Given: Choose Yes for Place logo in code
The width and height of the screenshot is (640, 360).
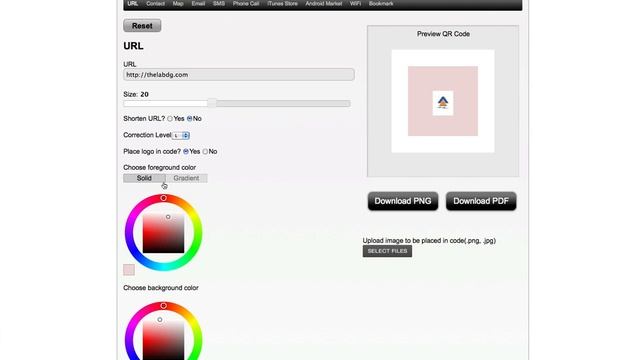Looking at the screenshot, I should pos(186,151).
